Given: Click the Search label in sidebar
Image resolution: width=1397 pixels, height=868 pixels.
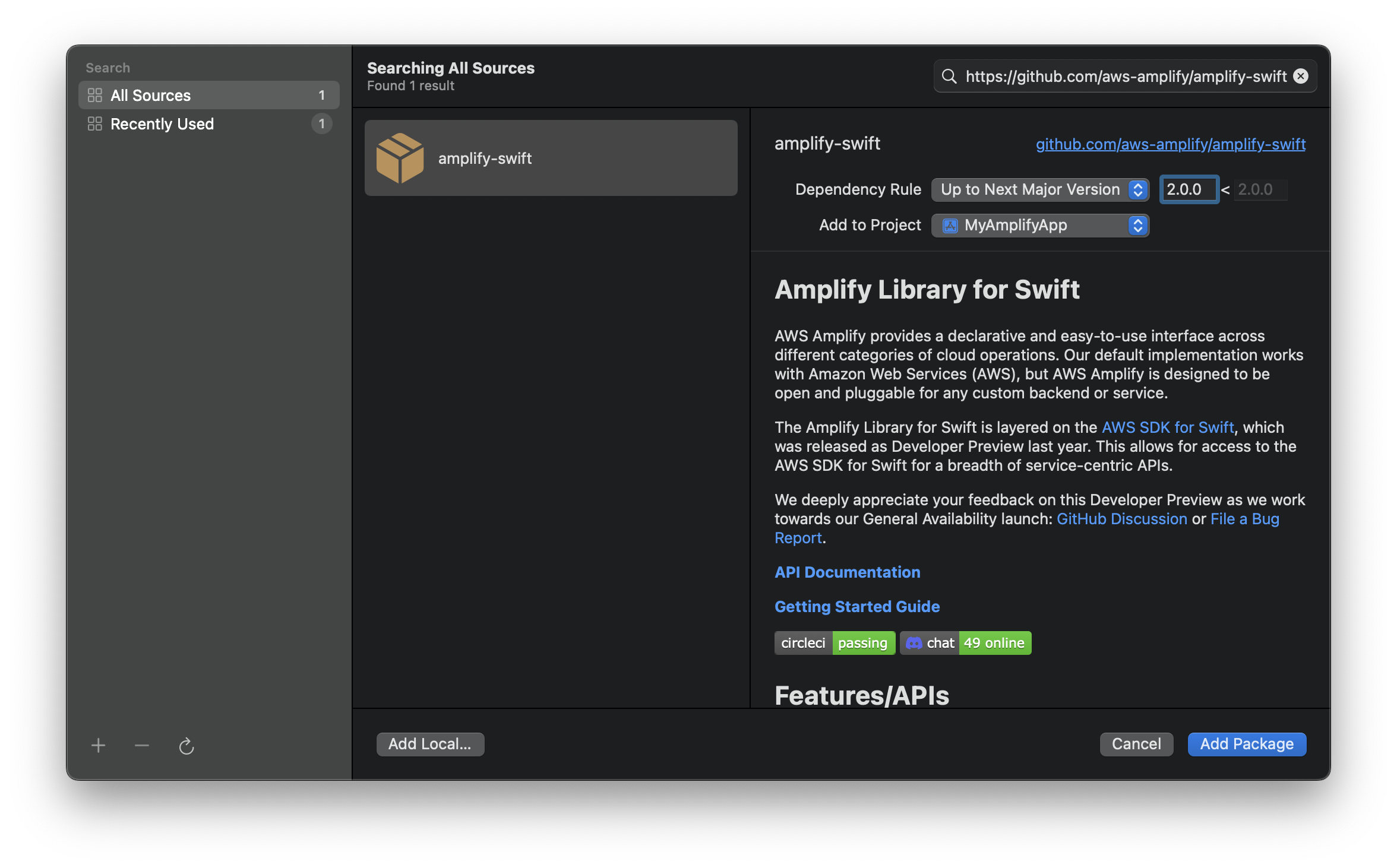Looking at the screenshot, I should point(108,68).
